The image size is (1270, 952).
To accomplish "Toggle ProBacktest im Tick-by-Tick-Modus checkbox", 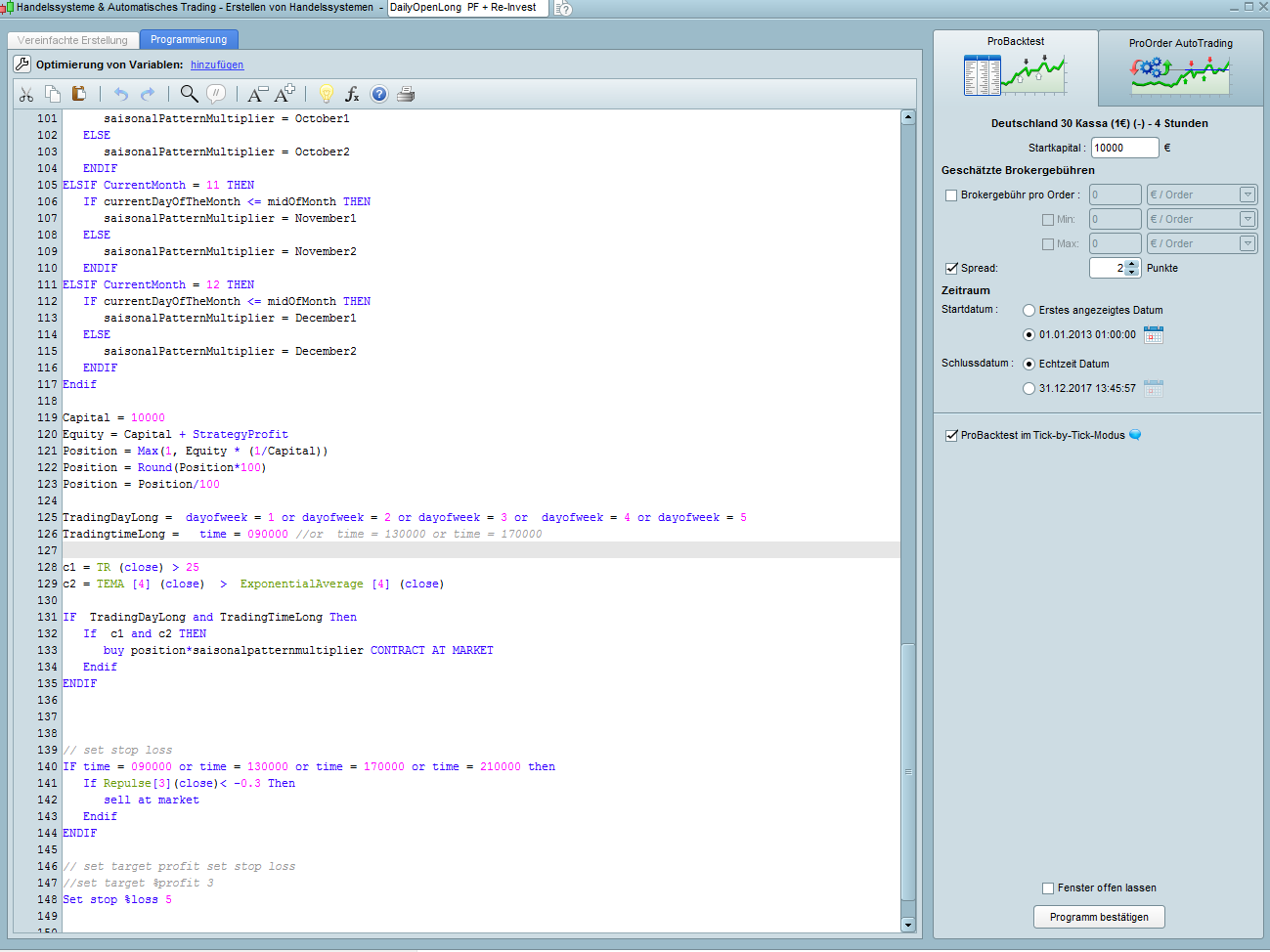I will coord(951,436).
